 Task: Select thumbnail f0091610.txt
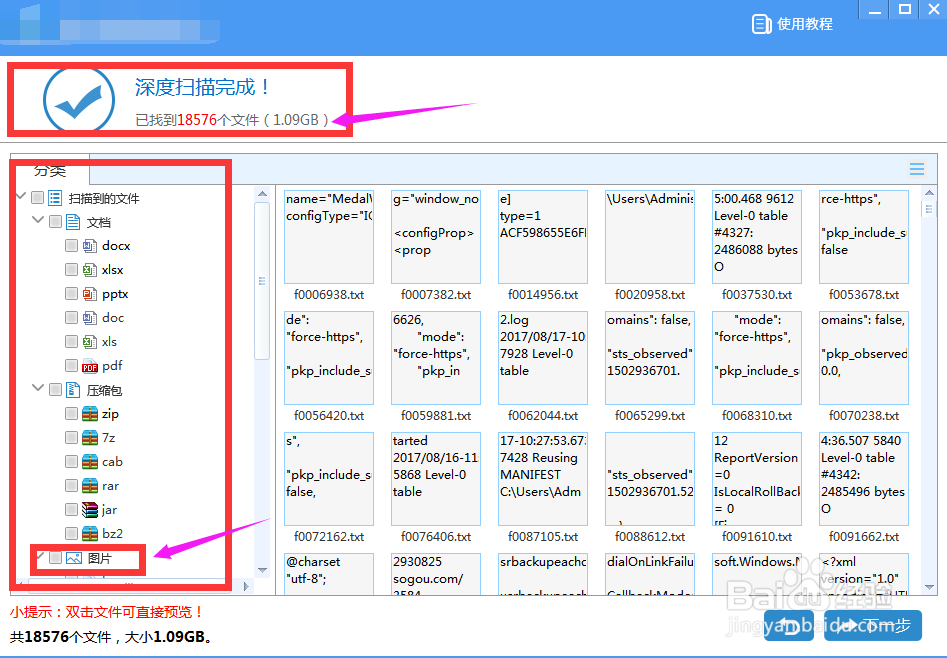pos(757,479)
